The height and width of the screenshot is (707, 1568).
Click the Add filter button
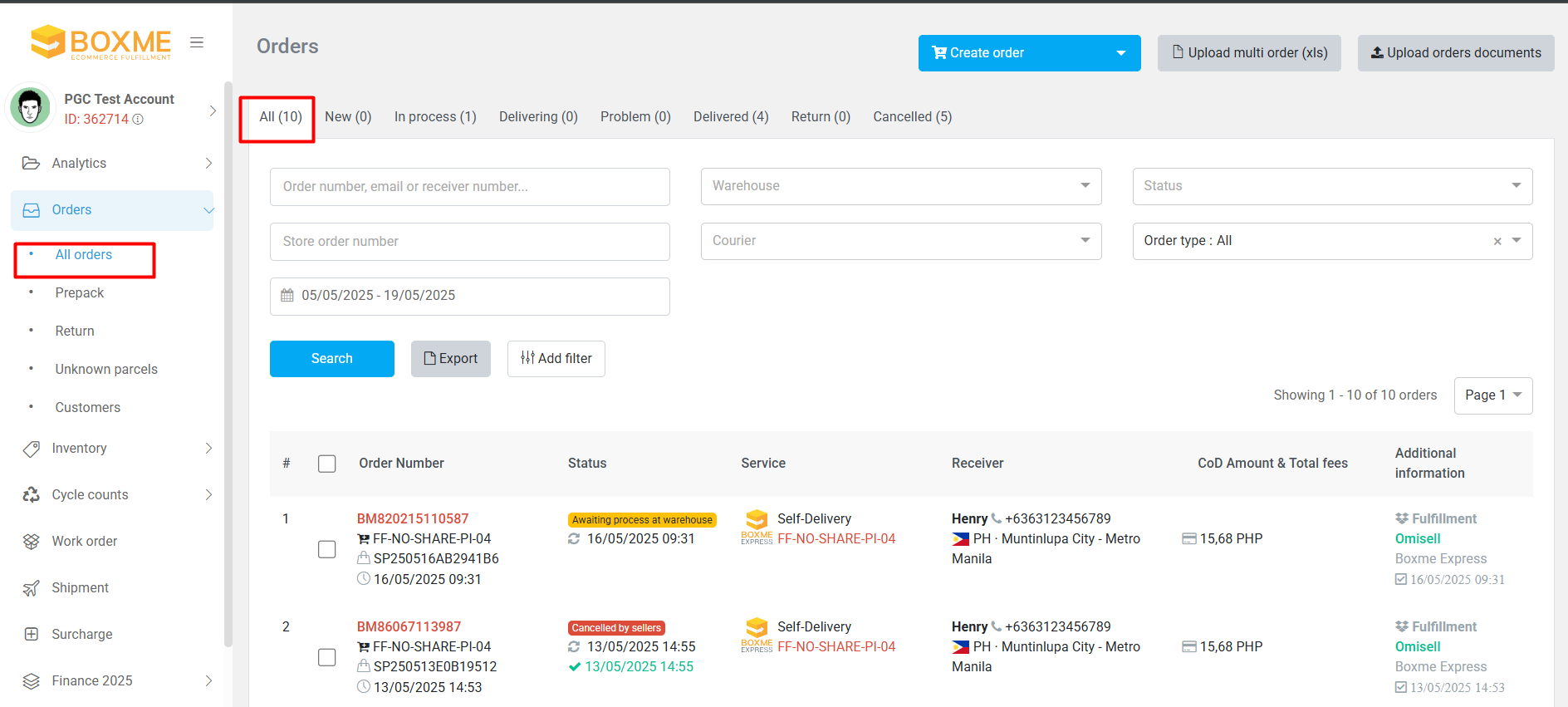pyautogui.click(x=556, y=359)
